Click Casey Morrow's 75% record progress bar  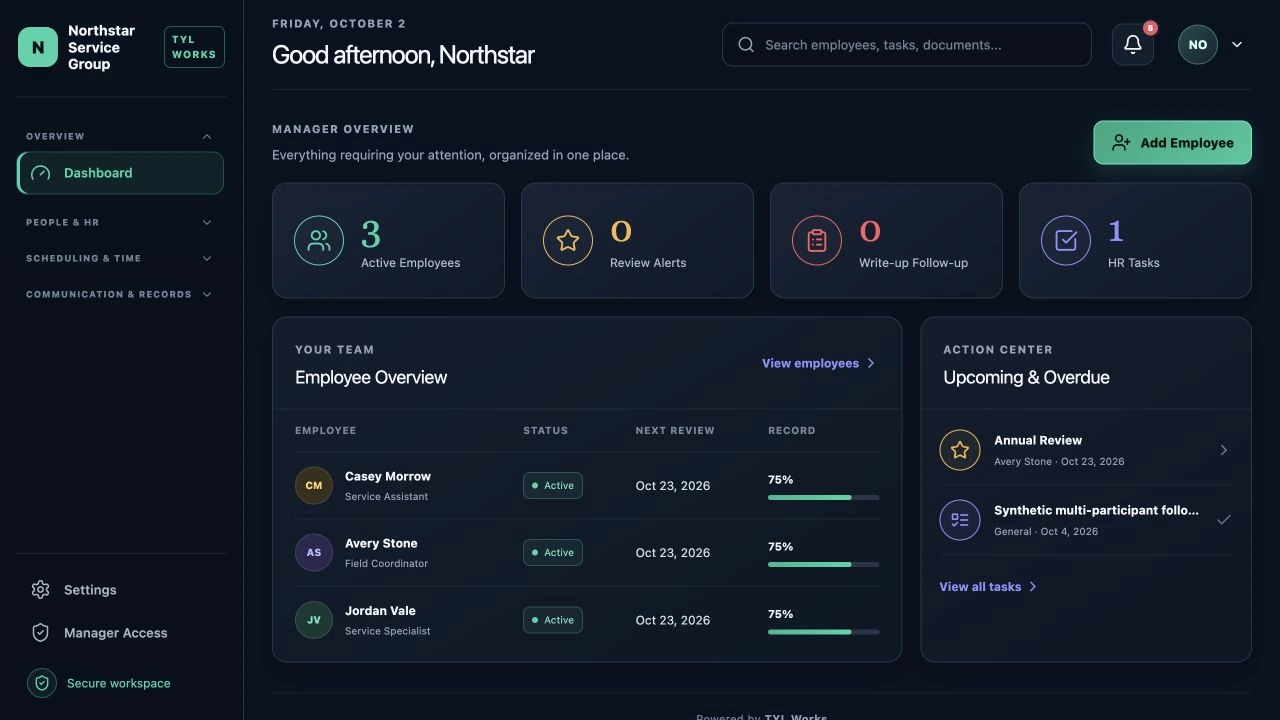pos(824,497)
